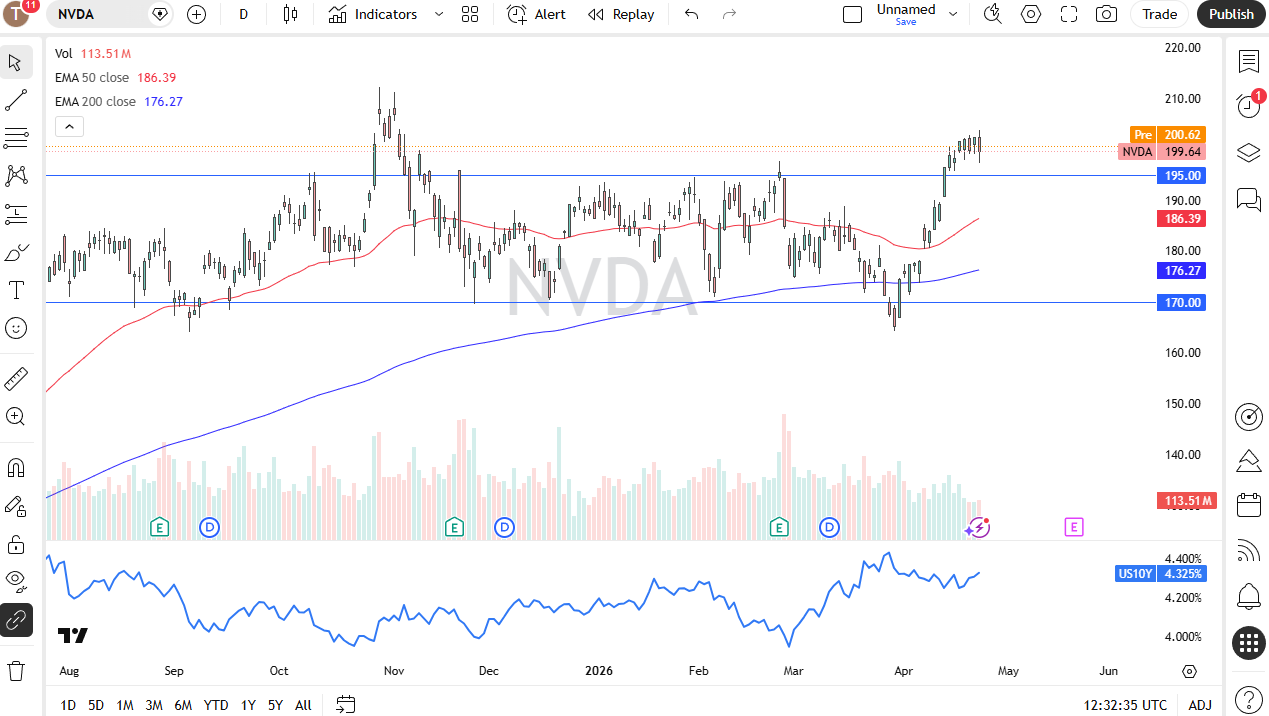This screenshot has width=1269, height=716.
Task: Select the YTD date range
Action: [x=216, y=705]
